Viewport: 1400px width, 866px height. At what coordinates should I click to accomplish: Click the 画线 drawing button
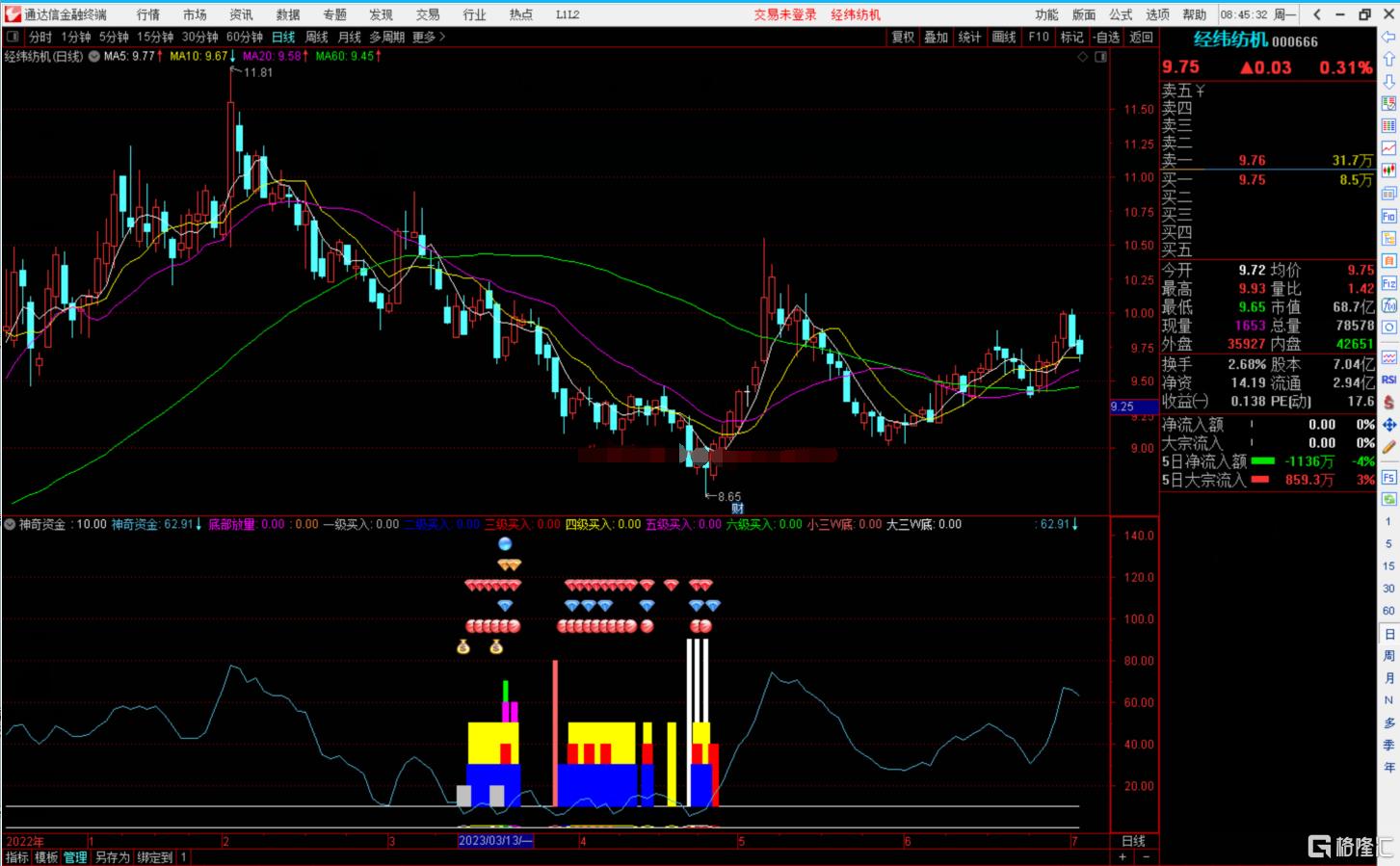click(x=1004, y=37)
